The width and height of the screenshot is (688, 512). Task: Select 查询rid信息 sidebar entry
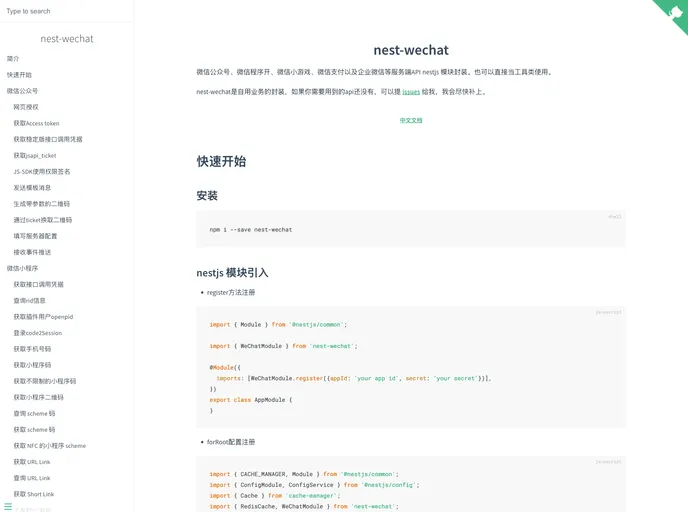point(29,301)
